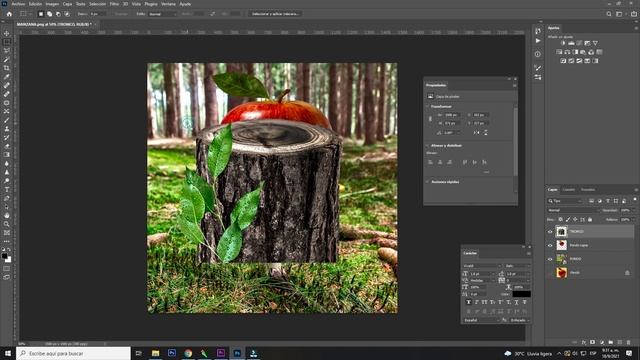The width and height of the screenshot is (640, 360).
Task: Select the Zoom tool in the toolbar
Action: coord(7,224)
